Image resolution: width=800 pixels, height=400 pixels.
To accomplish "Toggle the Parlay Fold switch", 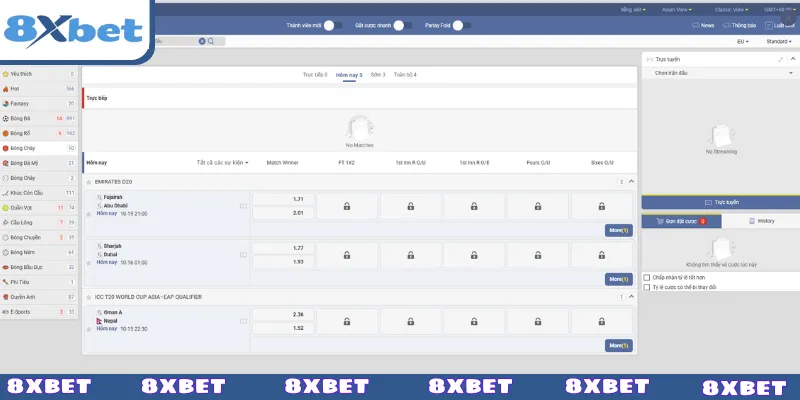I will pyautogui.click(x=462, y=25).
